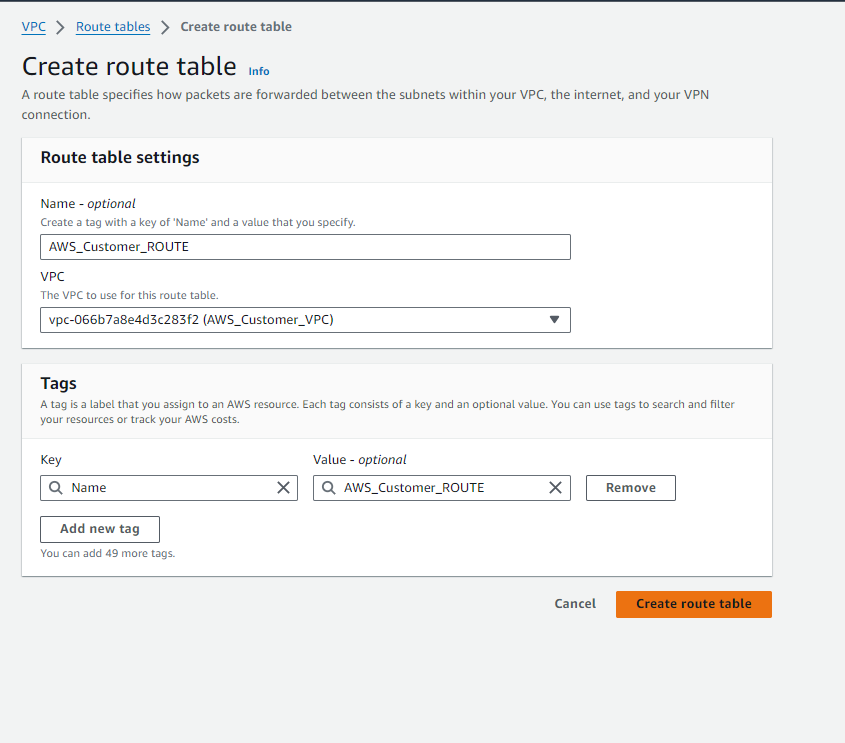
Task: Click the 'Tags' section heading
Action: pos(58,384)
